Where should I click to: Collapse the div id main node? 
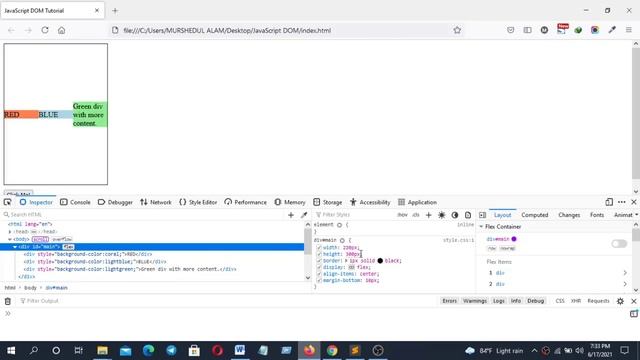(x=15, y=247)
